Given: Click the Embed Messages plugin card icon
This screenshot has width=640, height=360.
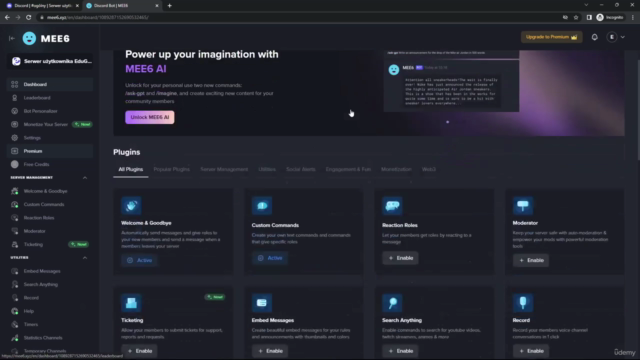Looking at the screenshot, I should pos(262,303).
